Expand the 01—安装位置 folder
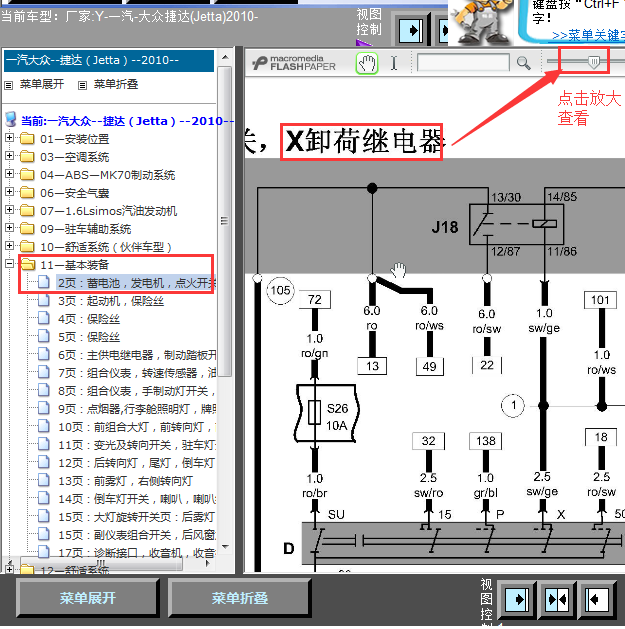This screenshot has height=629, width=625. 9,138
